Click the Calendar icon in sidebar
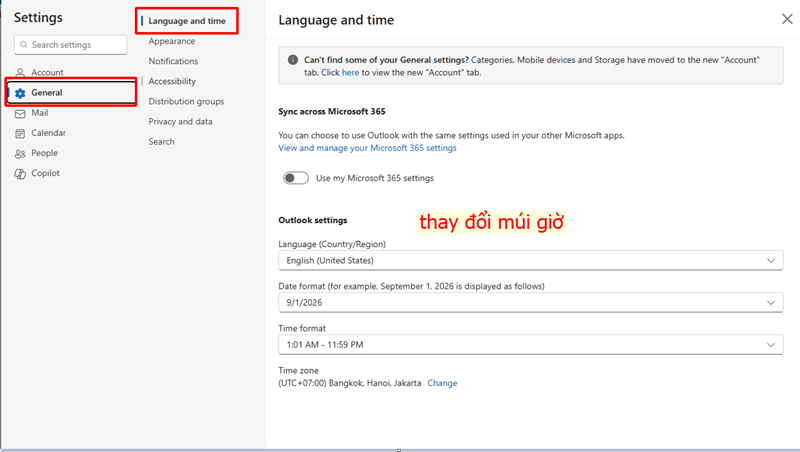This screenshot has width=800, height=452. 20,133
